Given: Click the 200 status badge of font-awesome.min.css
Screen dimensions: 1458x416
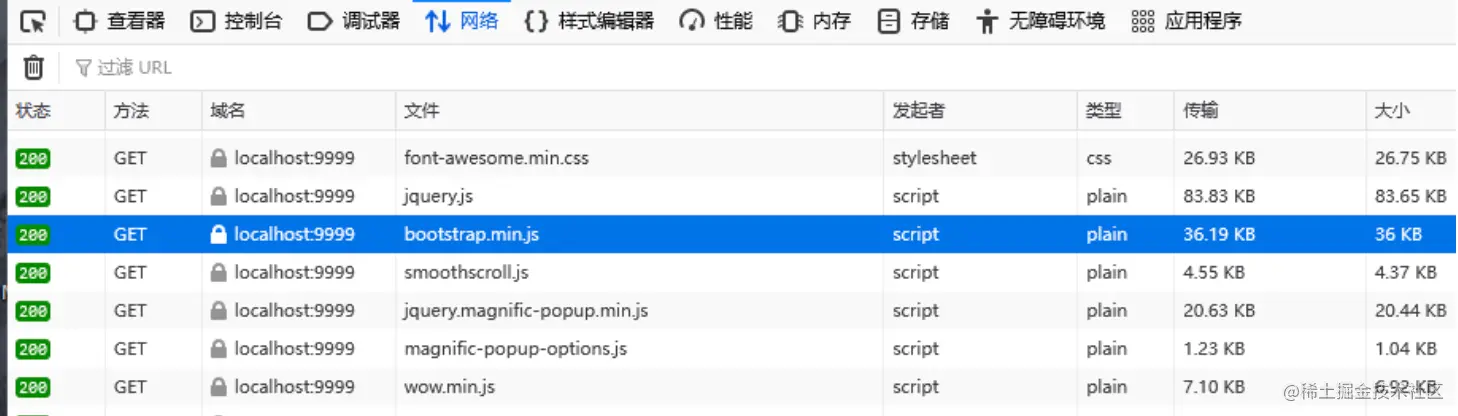Looking at the screenshot, I should point(32,159).
